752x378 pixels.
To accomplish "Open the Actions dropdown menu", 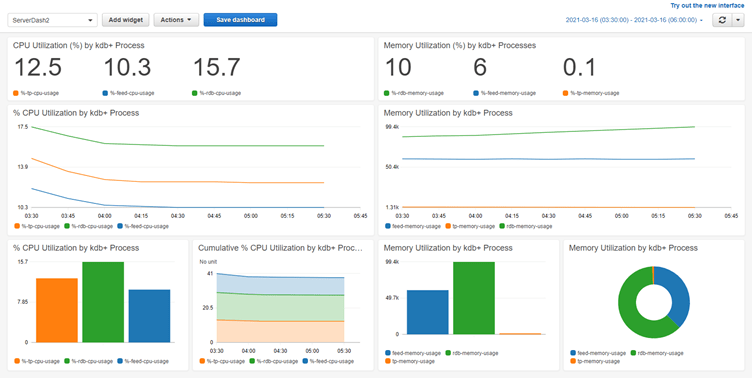I will coord(176,20).
